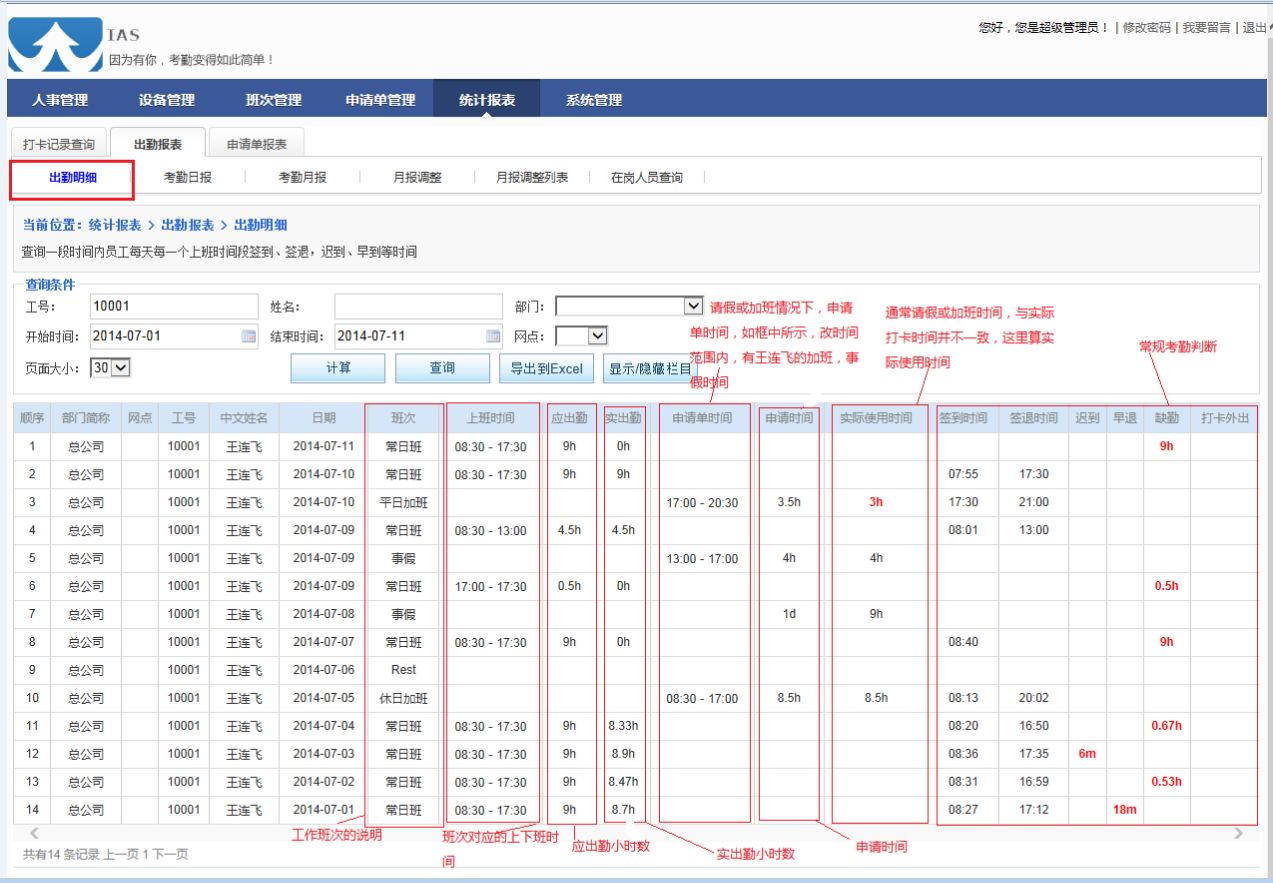1273x883 pixels.
Task: Click the IAS logo image
Action: tap(55, 45)
